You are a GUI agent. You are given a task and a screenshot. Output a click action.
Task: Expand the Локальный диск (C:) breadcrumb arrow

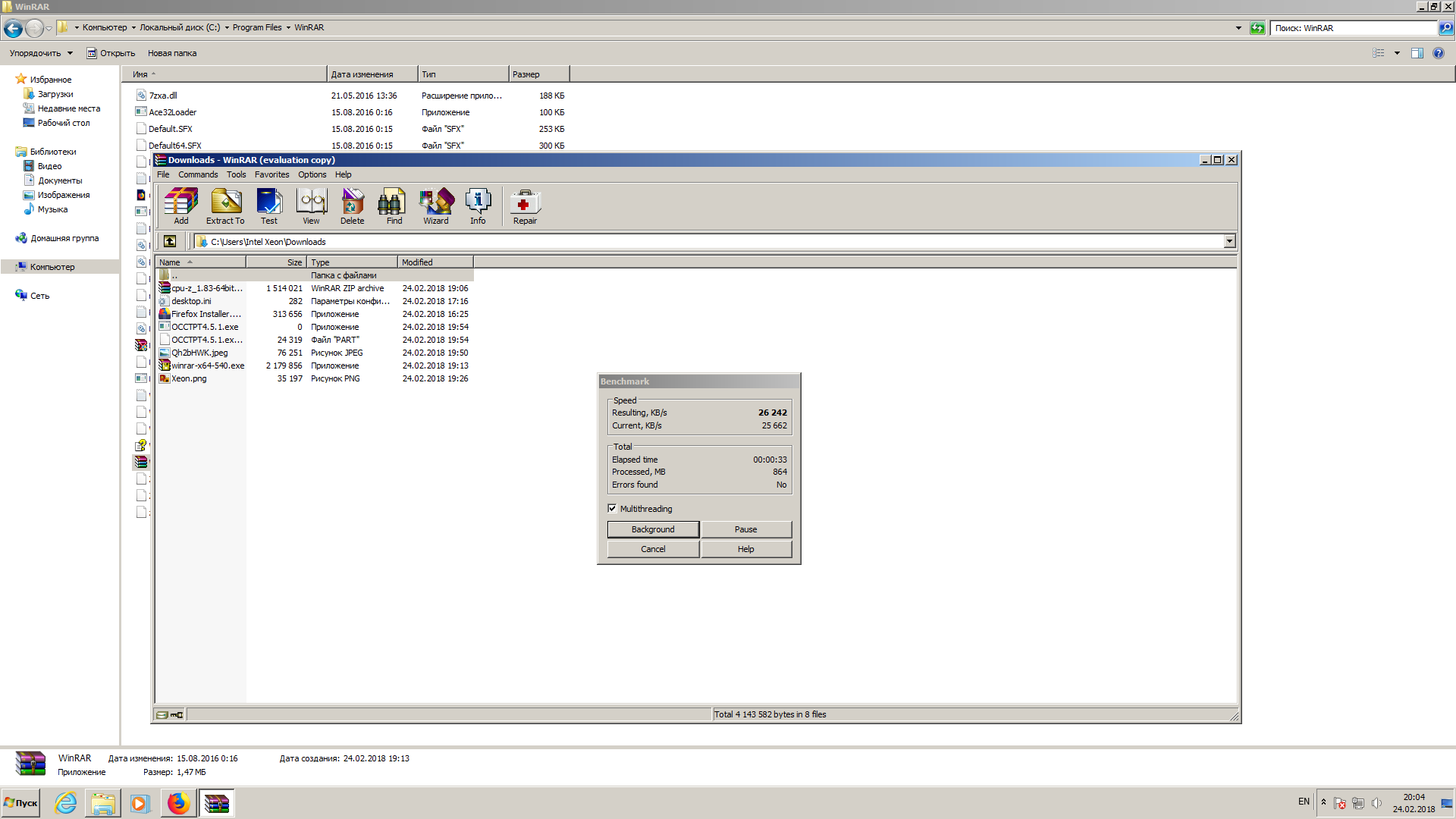(x=227, y=28)
